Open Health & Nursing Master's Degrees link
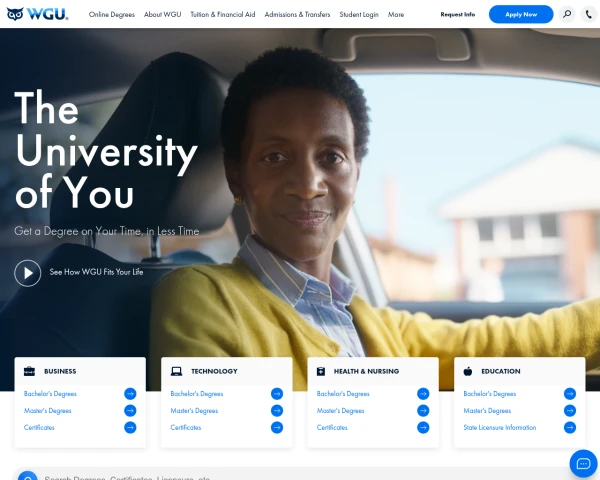Image resolution: width=600 pixels, height=480 pixels. (x=340, y=410)
